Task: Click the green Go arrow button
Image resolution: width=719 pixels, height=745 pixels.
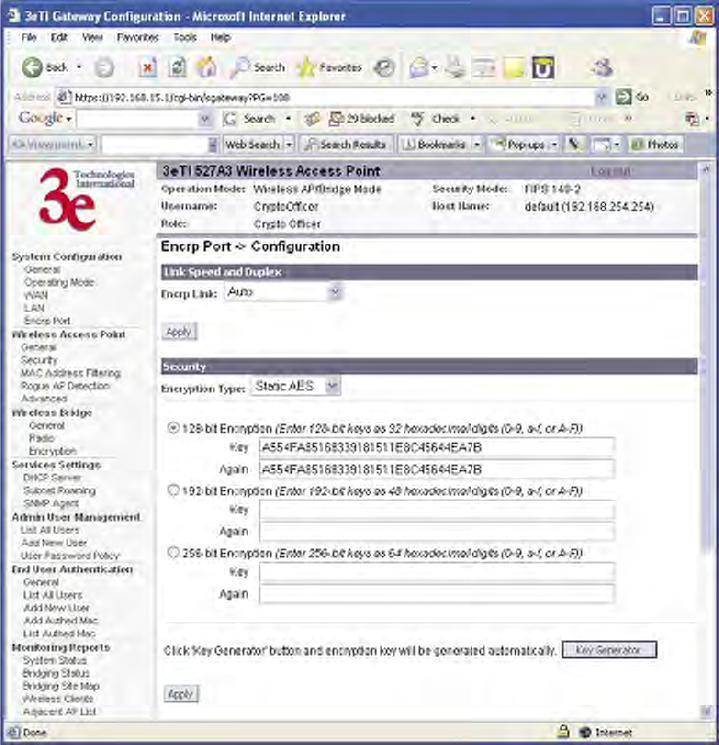Action: [x=623, y=97]
